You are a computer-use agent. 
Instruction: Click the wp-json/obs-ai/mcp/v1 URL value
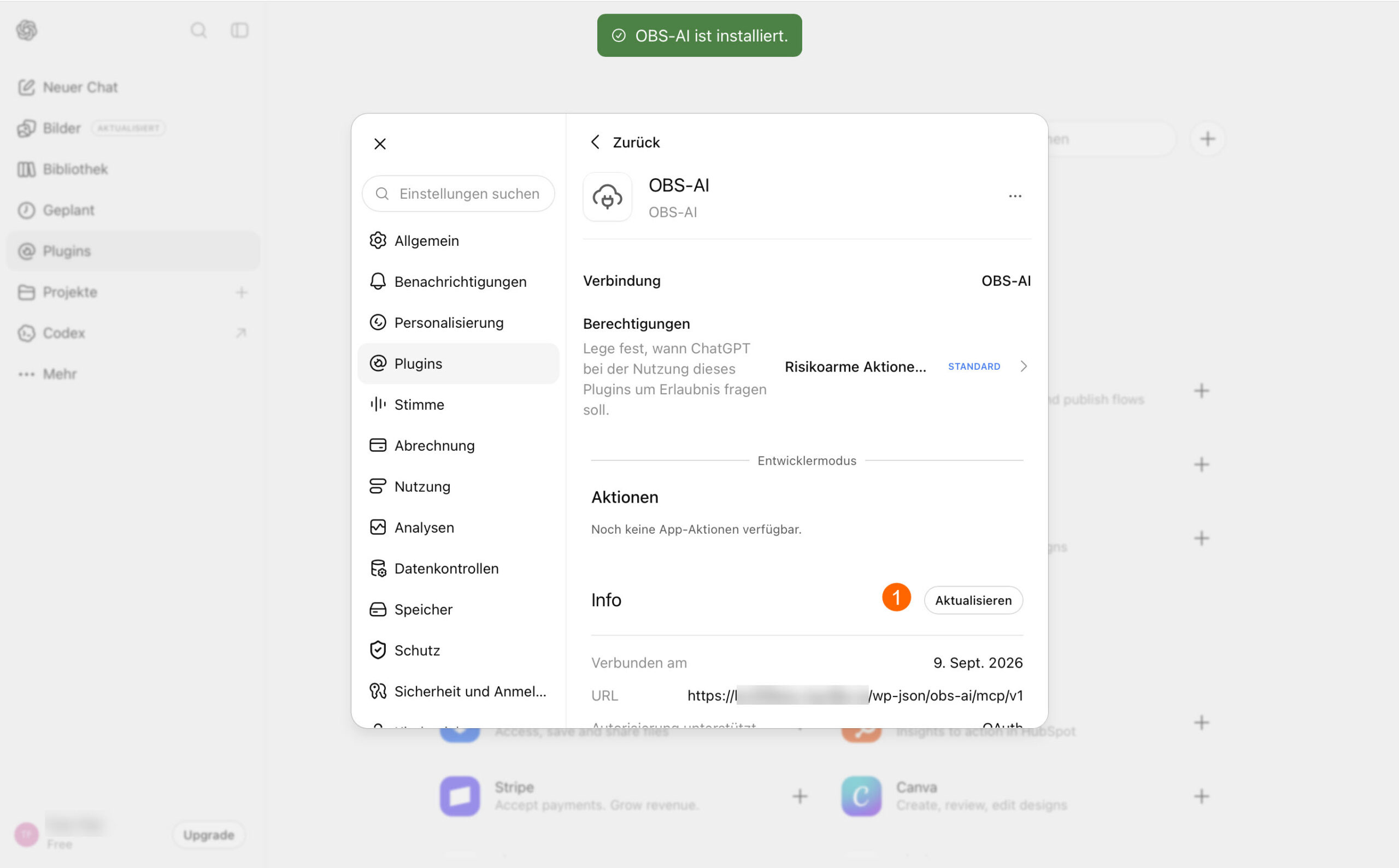coord(855,696)
